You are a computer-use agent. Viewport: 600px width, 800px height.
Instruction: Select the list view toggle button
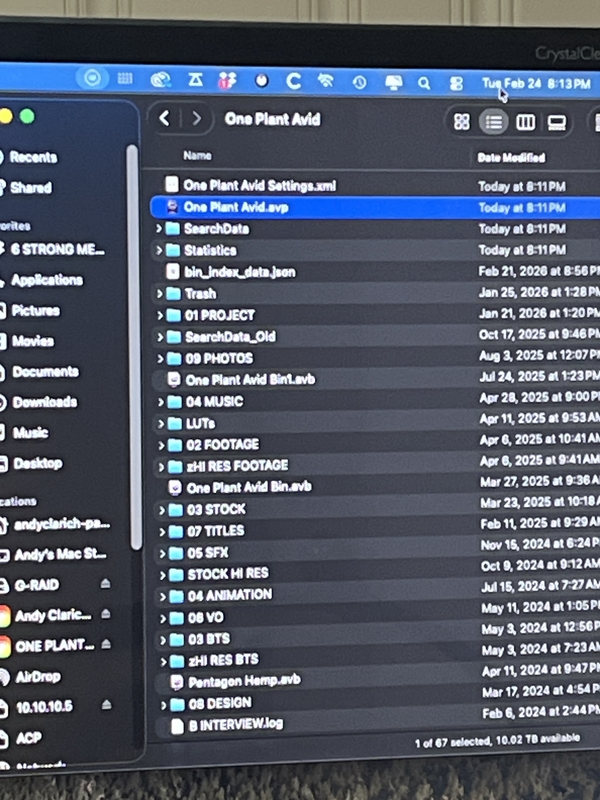click(x=493, y=122)
